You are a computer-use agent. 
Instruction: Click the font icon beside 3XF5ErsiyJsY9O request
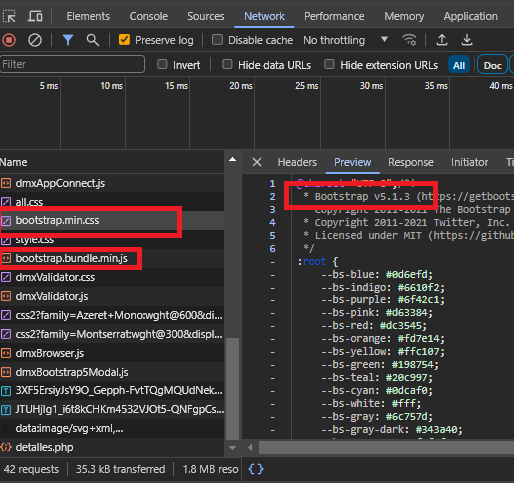(6, 390)
